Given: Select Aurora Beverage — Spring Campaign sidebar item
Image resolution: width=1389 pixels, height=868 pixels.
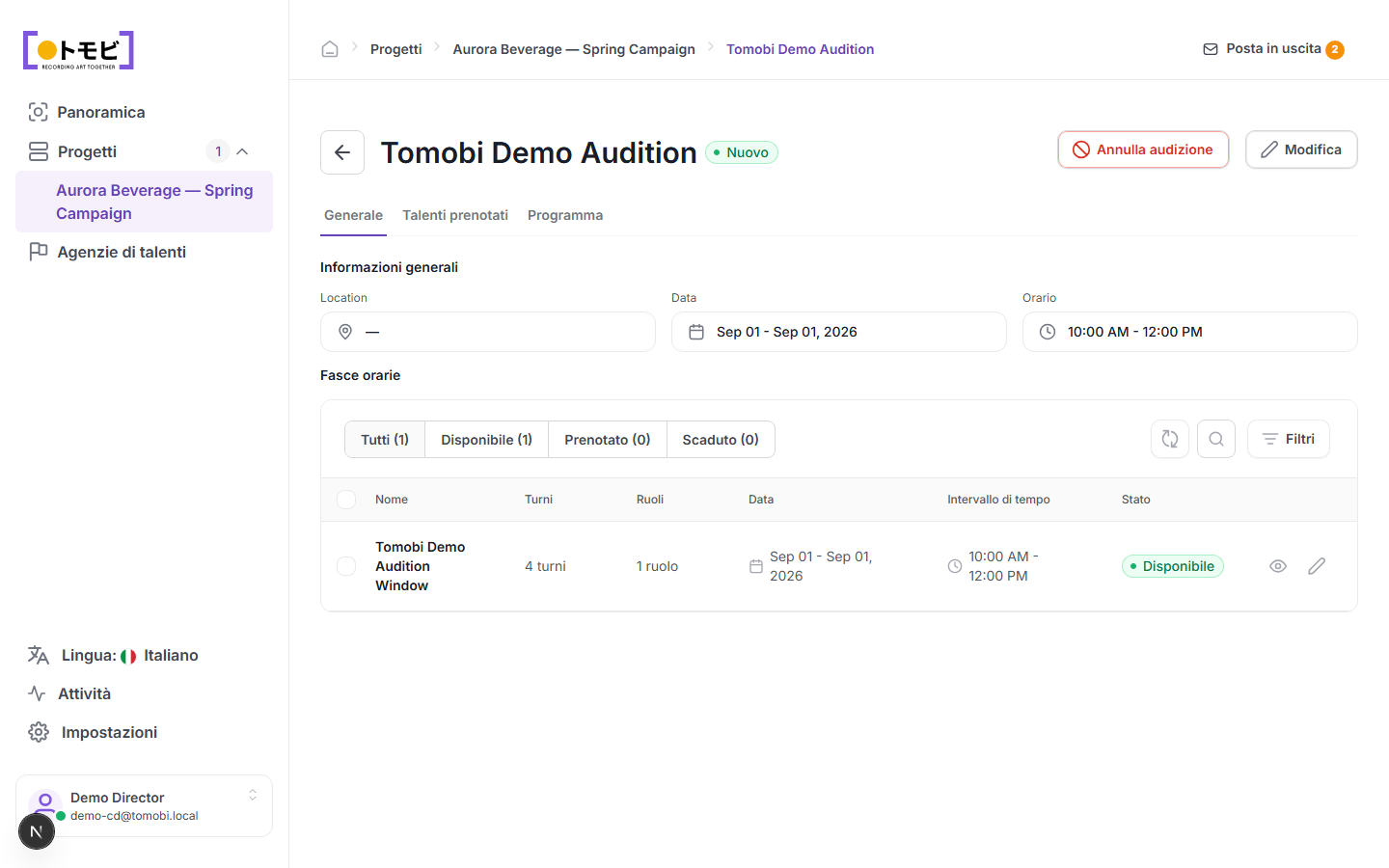Looking at the screenshot, I should (144, 202).
